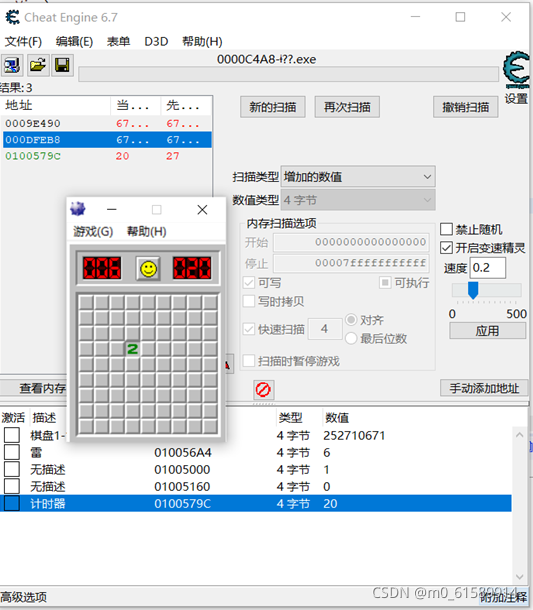The width and height of the screenshot is (533, 610).
Task: Click the 撤销扫描 button
Action: [466, 107]
